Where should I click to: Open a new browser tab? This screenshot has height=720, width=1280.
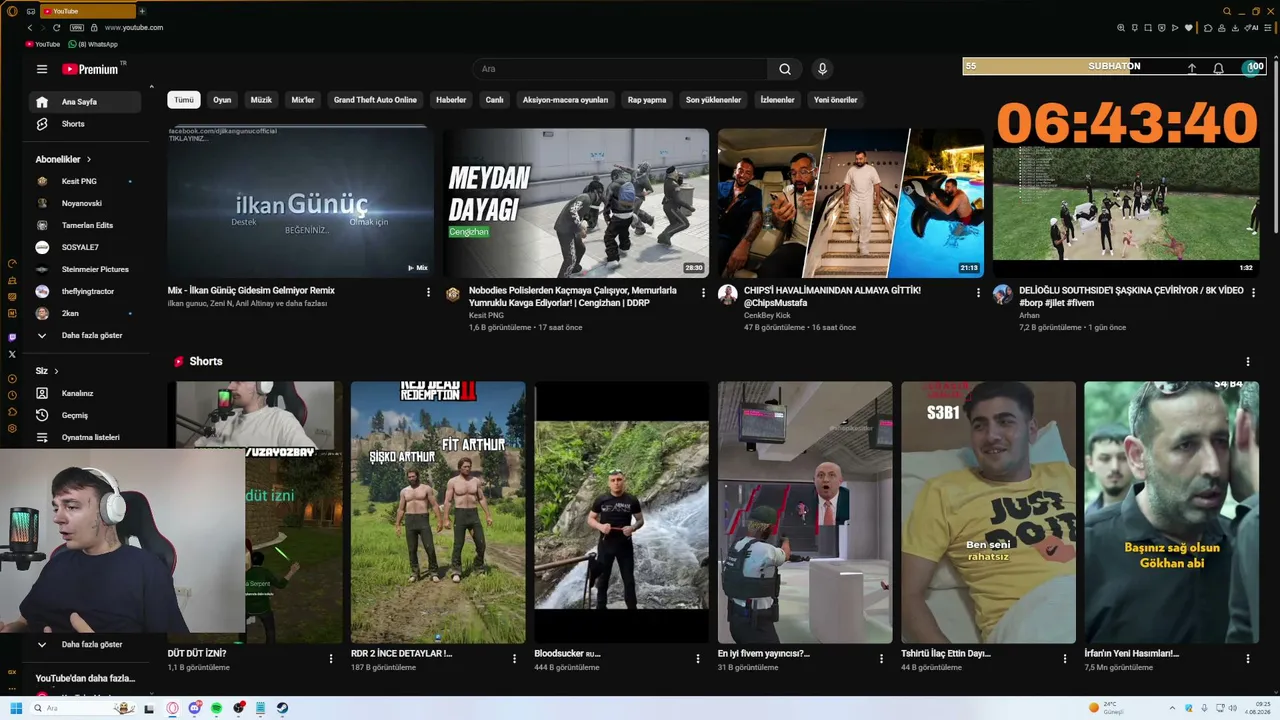click(x=142, y=11)
